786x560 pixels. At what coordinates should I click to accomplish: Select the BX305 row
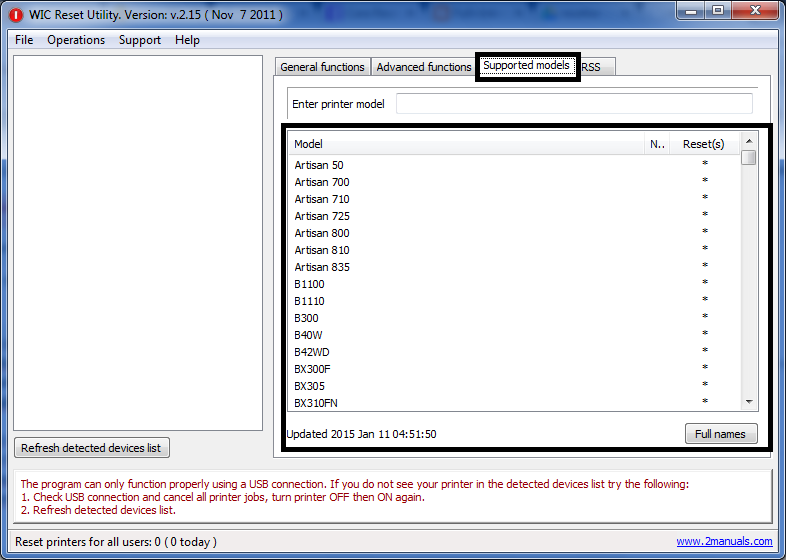point(514,387)
